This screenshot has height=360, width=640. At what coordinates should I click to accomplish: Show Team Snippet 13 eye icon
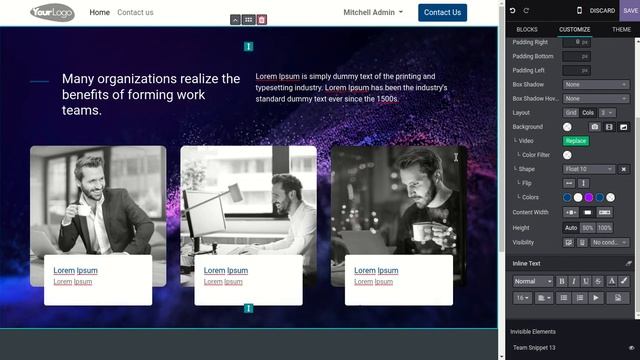631,348
